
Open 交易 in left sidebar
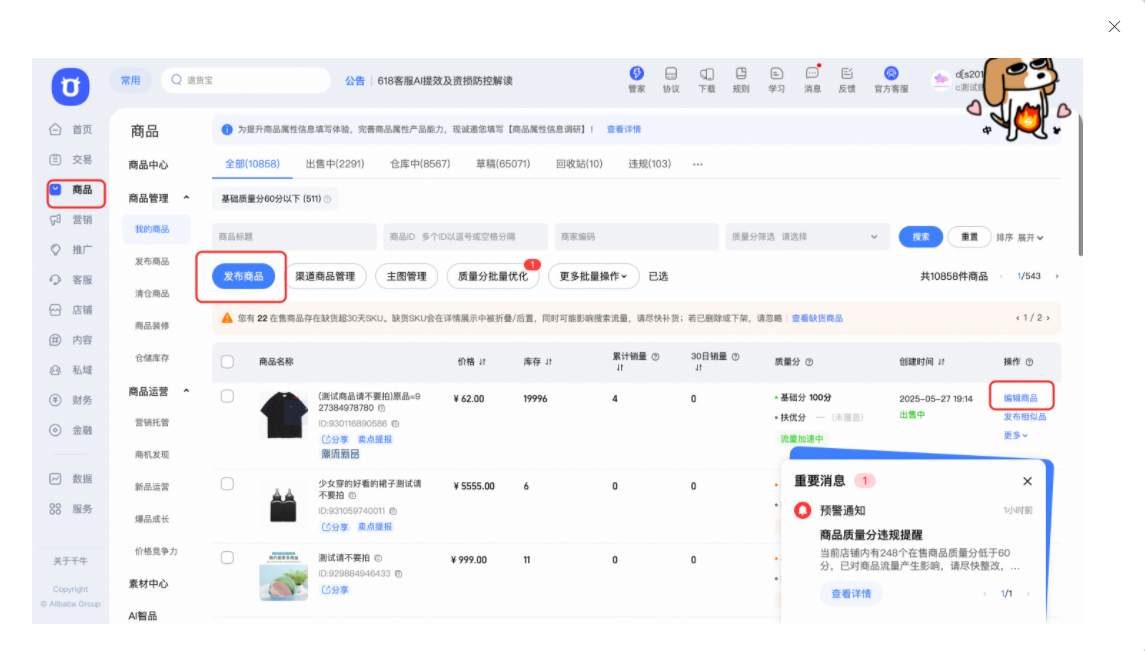[x=71, y=159]
